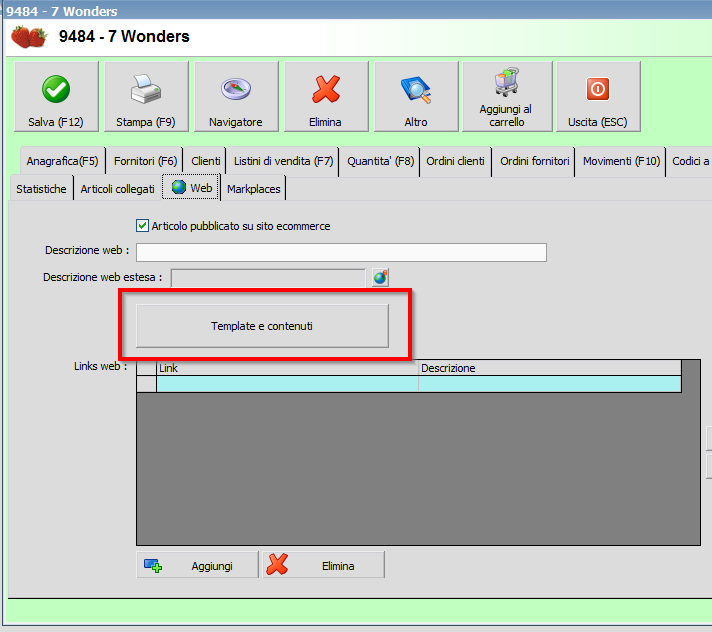Click the Link column header

(x=287, y=368)
